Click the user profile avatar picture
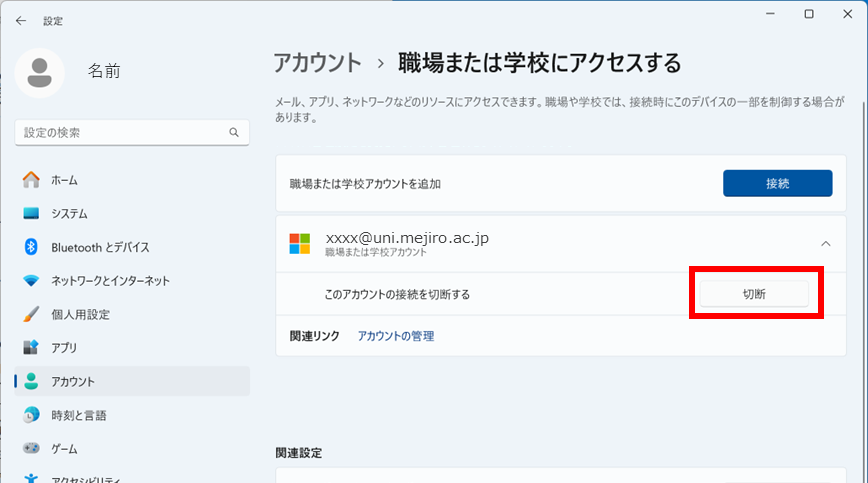Viewport: 868px width, 483px height. coord(39,73)
